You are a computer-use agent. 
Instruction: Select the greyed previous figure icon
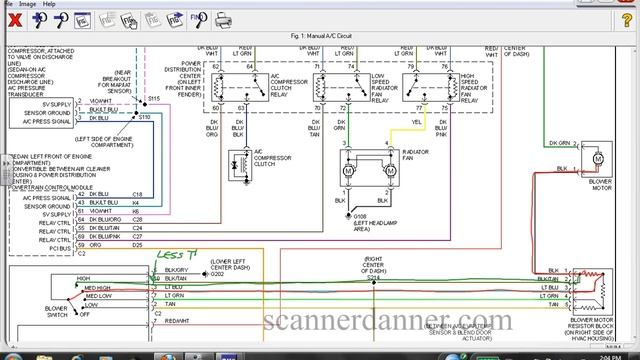point(107,20)
